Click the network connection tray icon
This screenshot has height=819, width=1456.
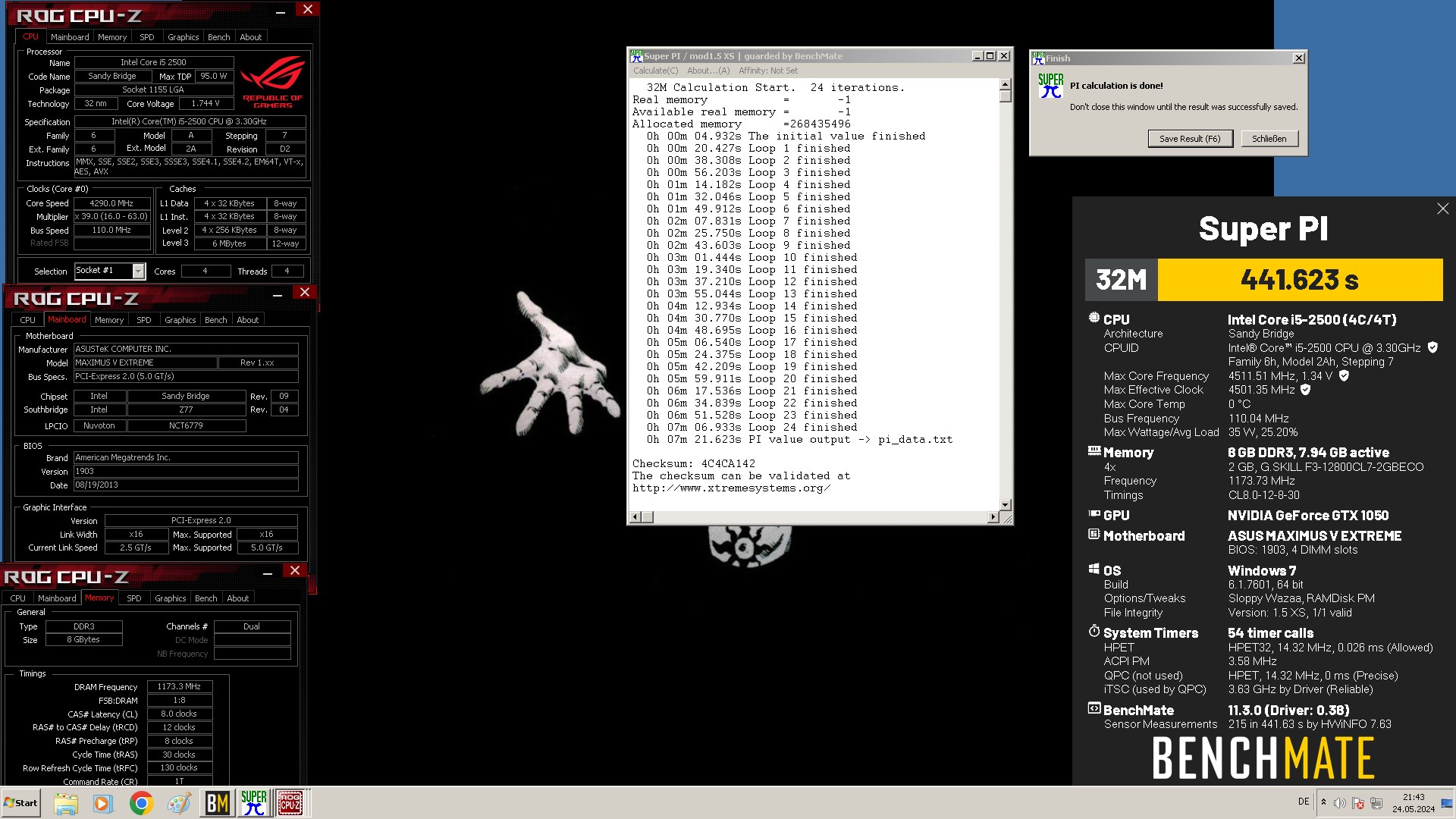click(x=1376, y=802)
